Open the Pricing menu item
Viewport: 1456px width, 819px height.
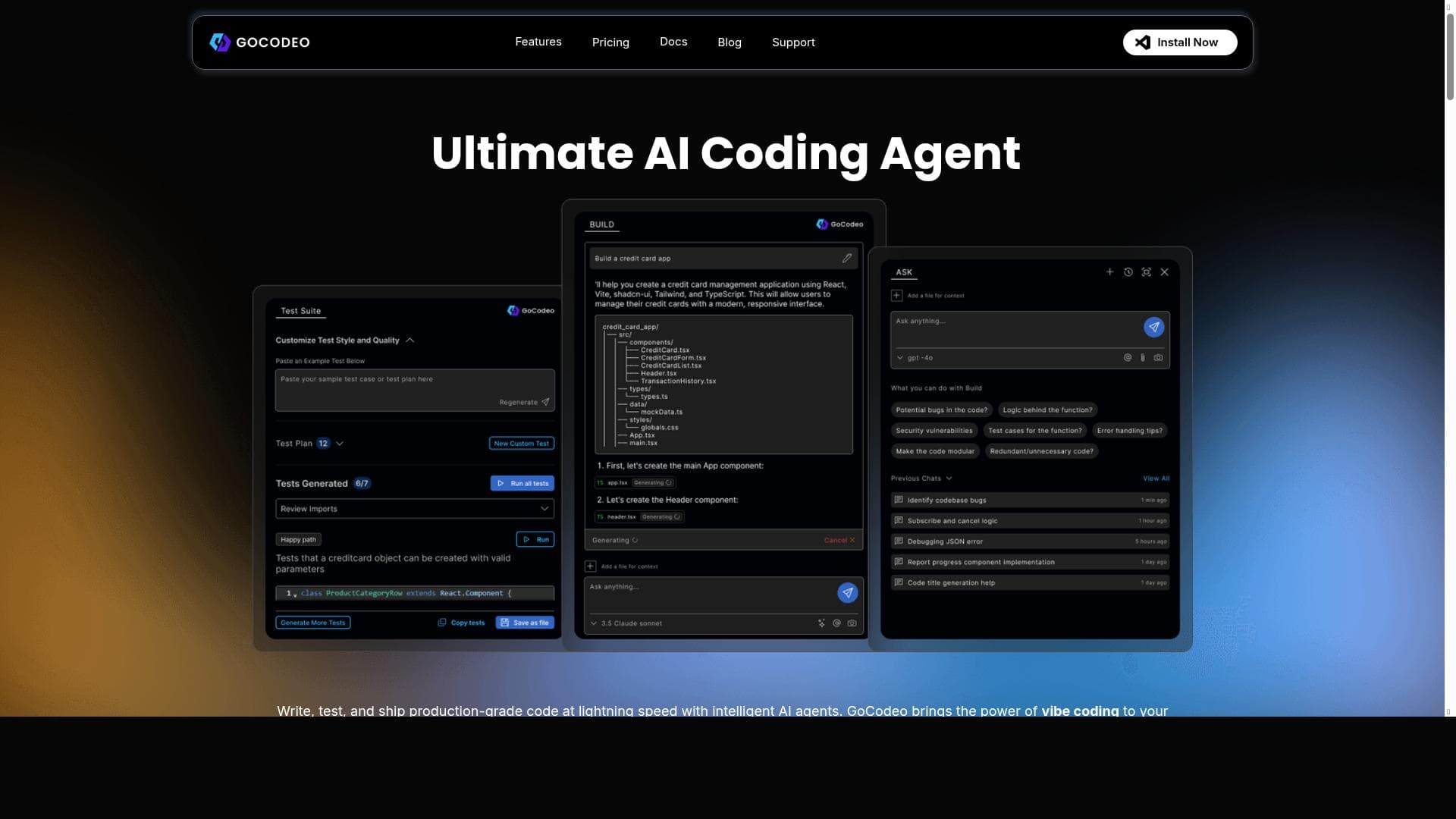tap(610, 42)
